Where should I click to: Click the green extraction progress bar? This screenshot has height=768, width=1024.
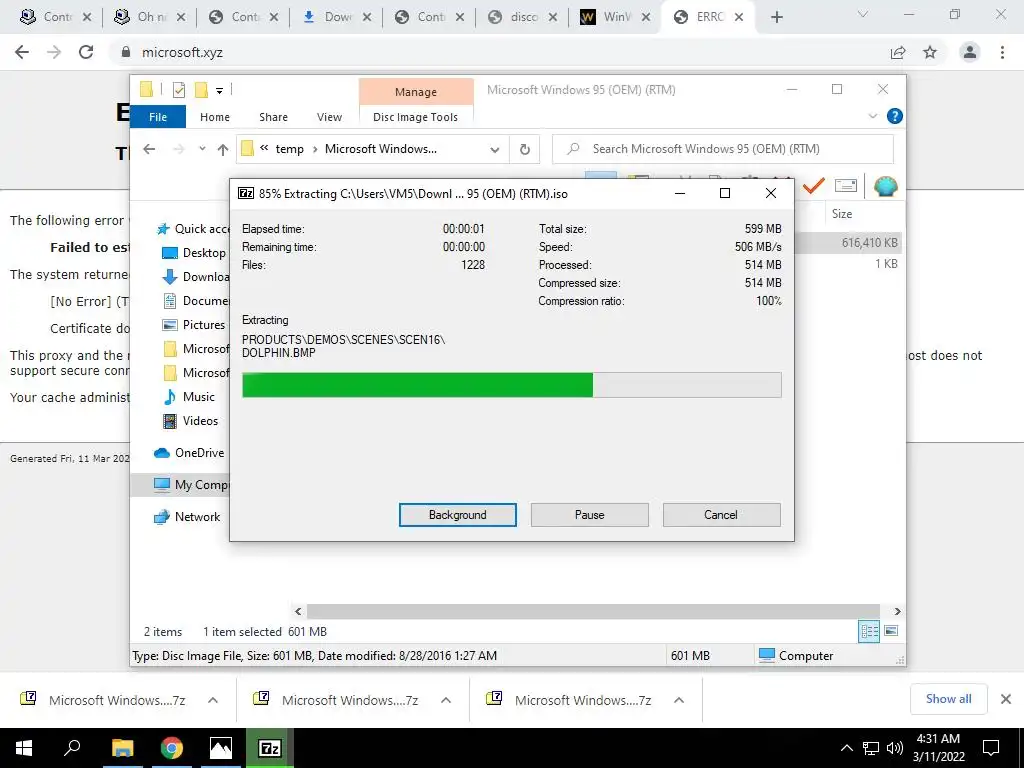tap(511, 385)
